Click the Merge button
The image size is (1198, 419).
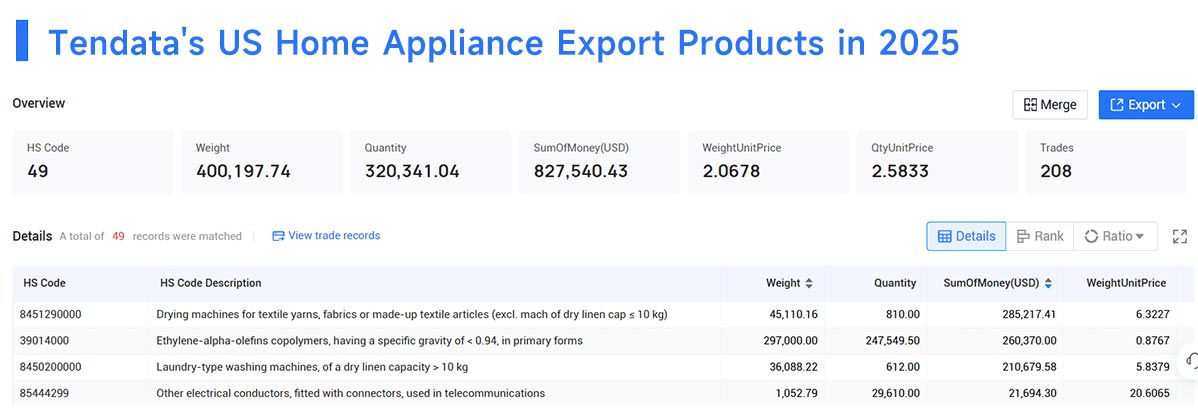click(x=1050, y=105)
